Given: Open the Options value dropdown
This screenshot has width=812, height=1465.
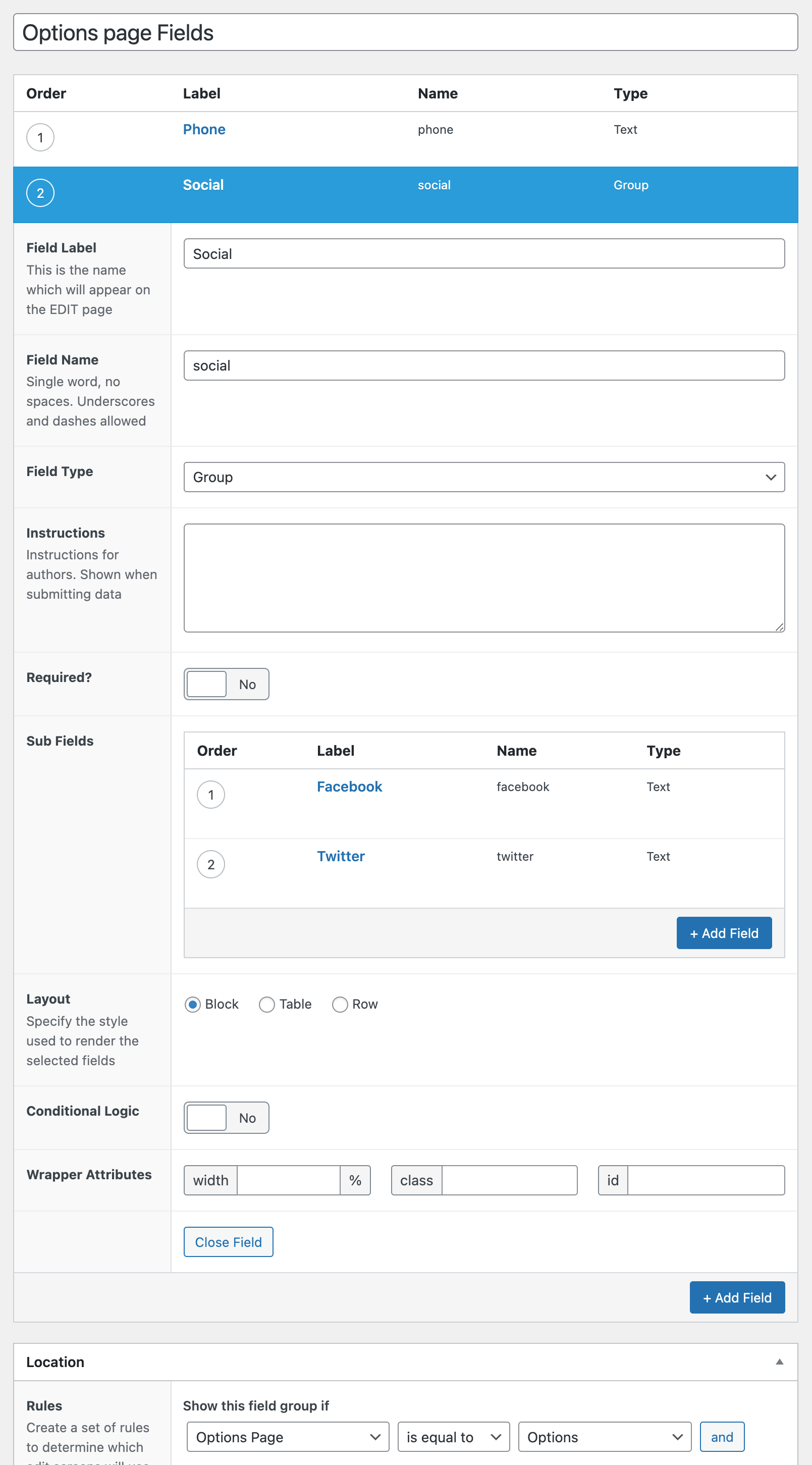Looking at the screenshot, I should (x=605, y=1437).
